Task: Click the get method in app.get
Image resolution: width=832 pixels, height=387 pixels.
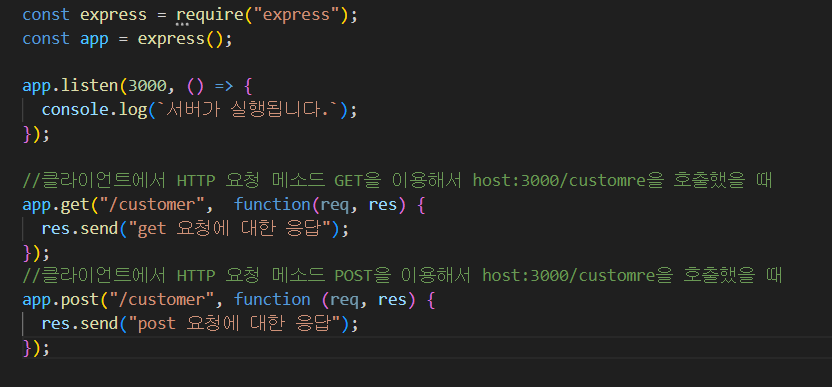Action: (x=75, y=205)
